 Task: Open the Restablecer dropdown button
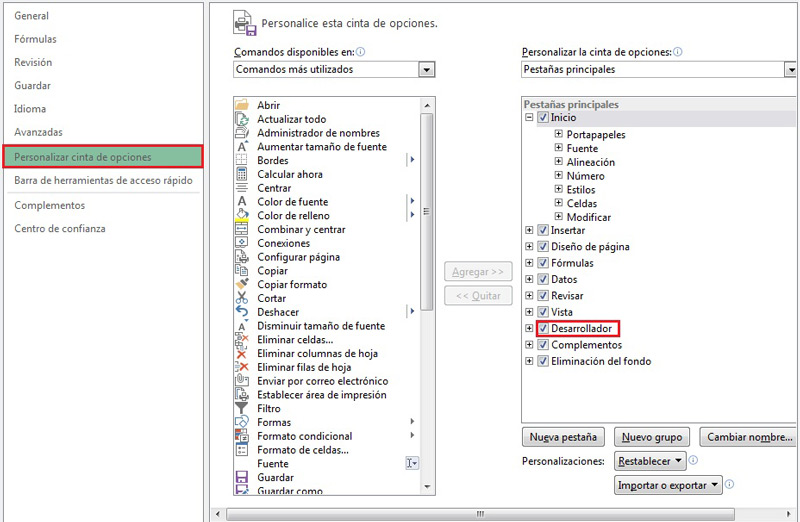tap(650, 461)
